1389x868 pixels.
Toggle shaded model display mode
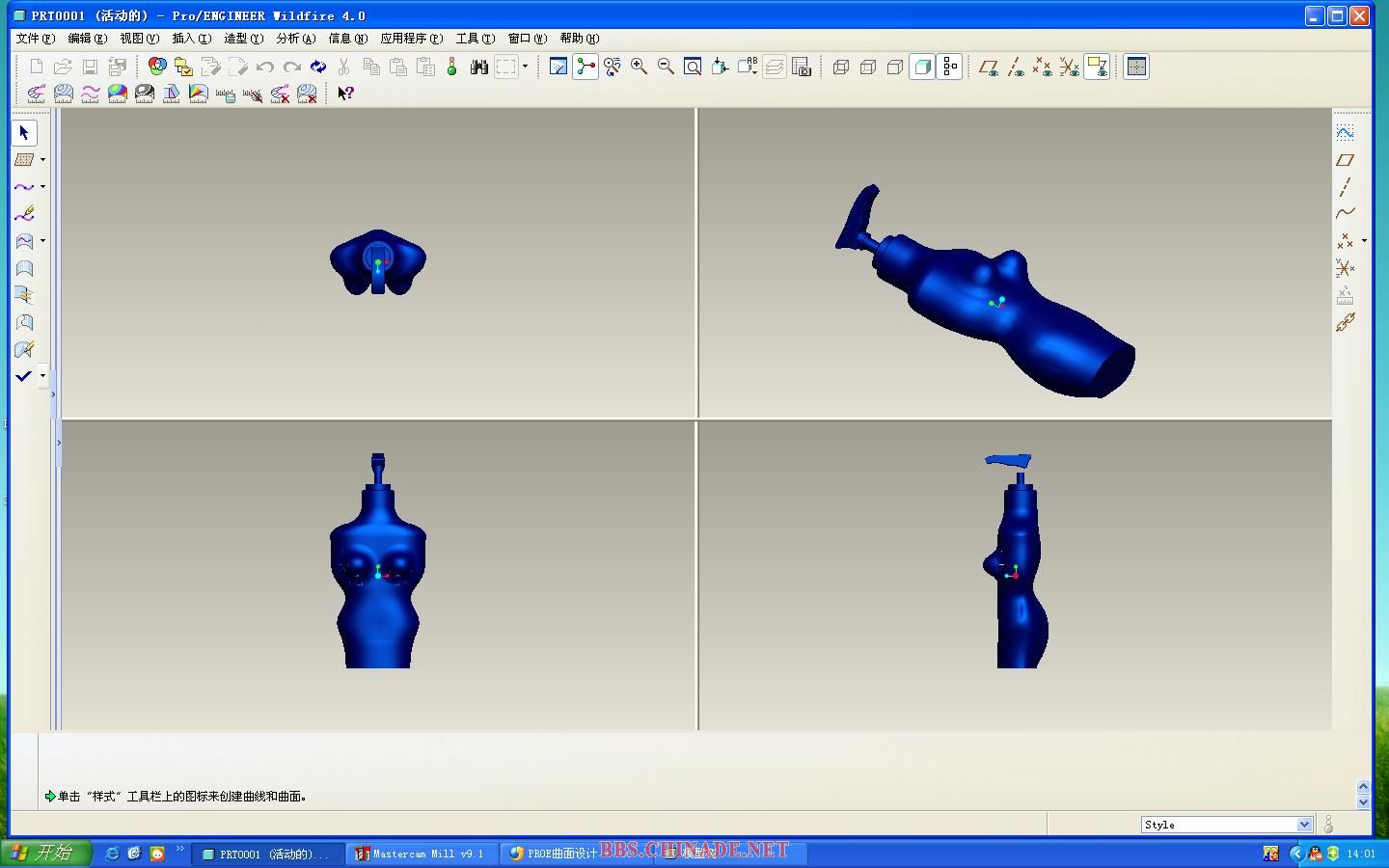coord(922,67)
